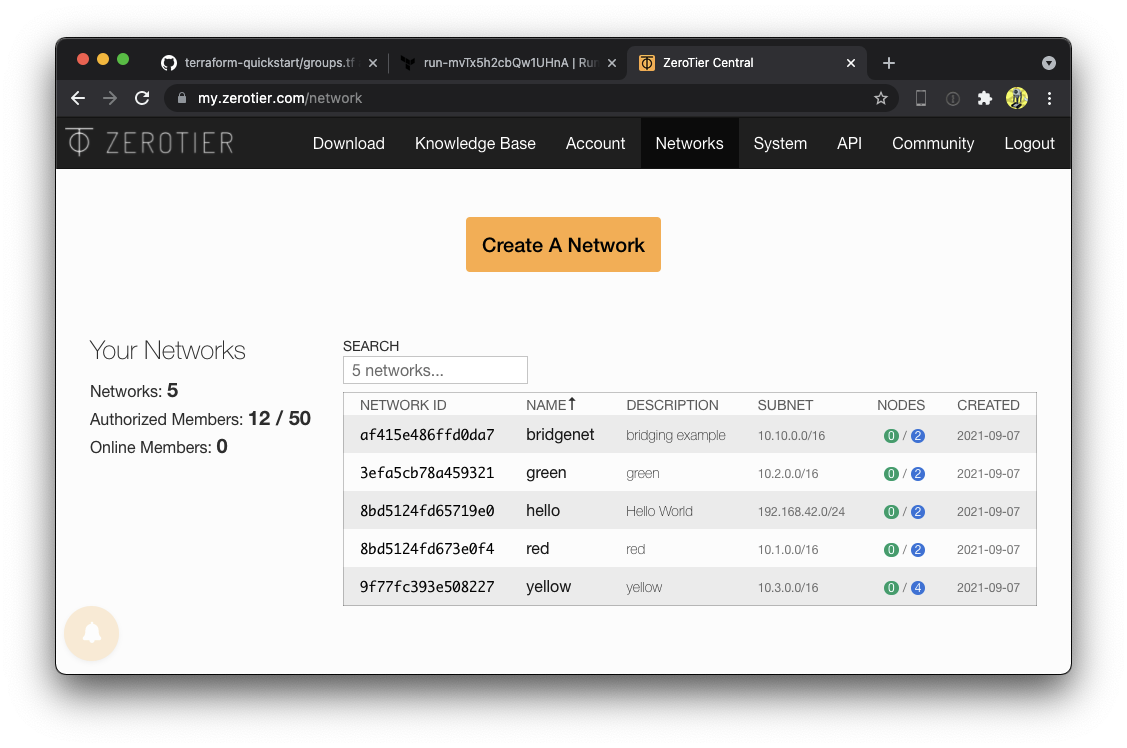Screen dimensions: 1127x748
Task: Click the tab search dropdown arrow
Action: pos(1049,63)
